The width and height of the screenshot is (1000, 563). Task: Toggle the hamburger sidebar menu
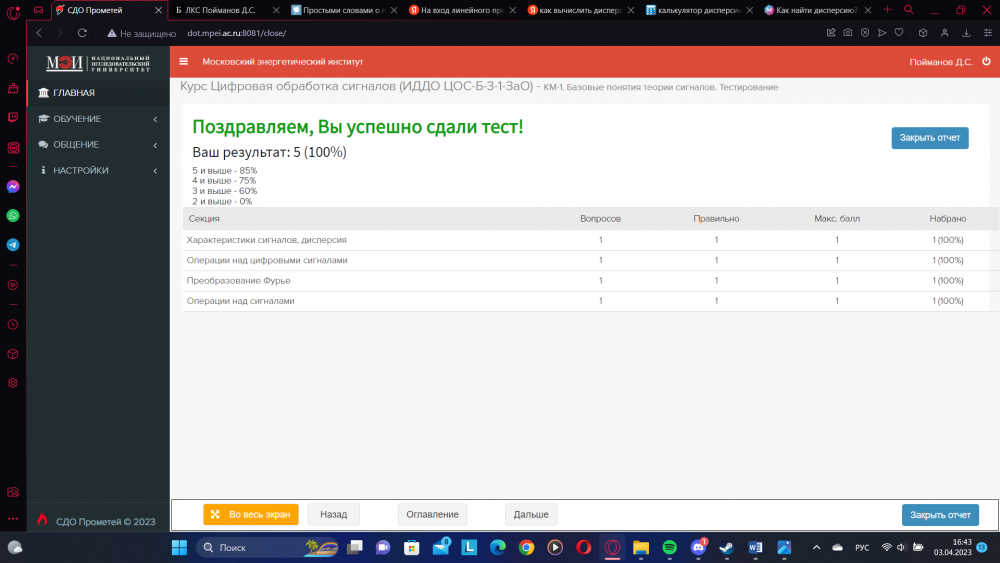pyautogui.click(x=183, y=61)
